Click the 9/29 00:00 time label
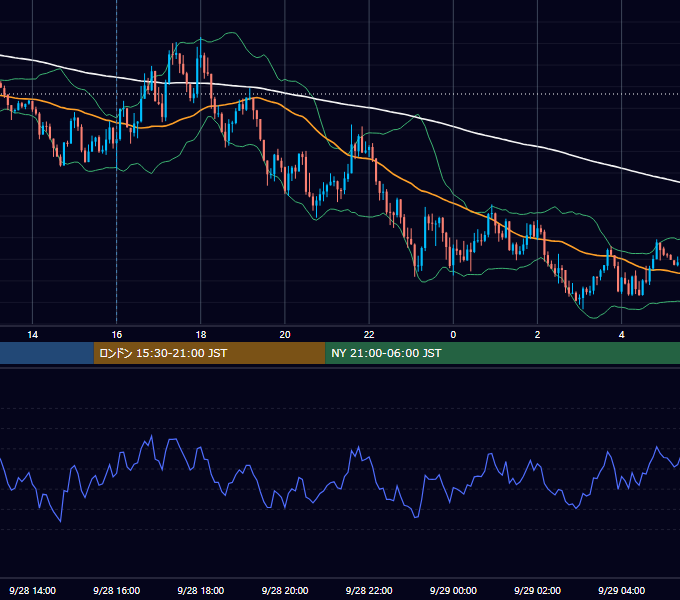This screenshot has height=600, width=680. click(x=453, y=590)
